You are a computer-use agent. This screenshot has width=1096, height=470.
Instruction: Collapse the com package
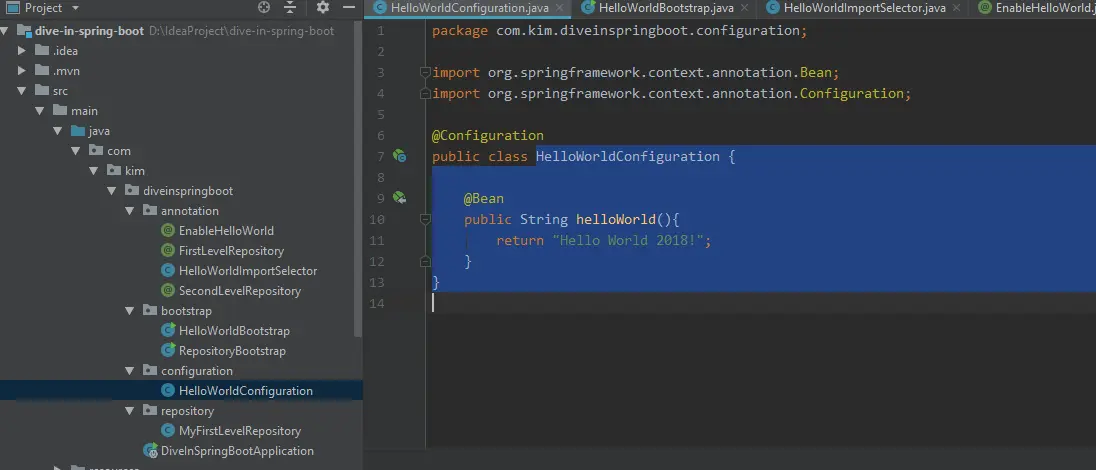coord(75,151)
